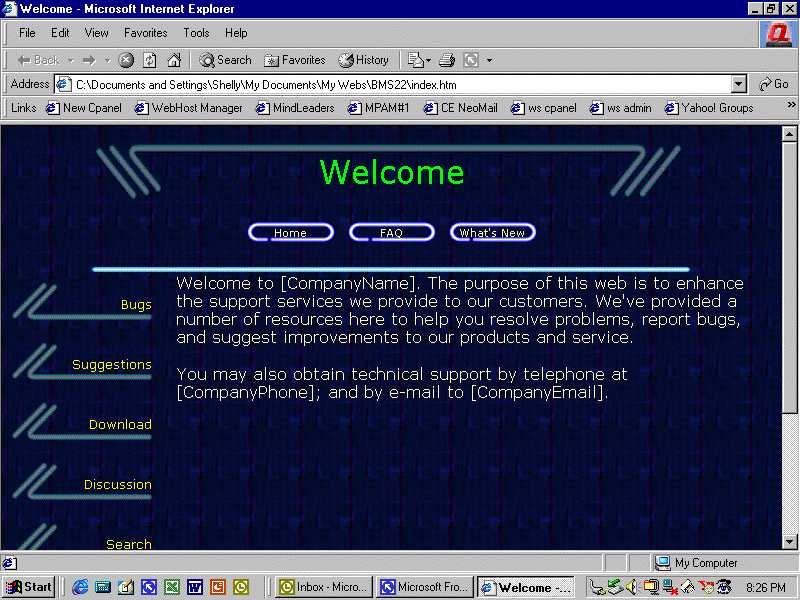Open the WebHost Manager link shortcut
The image size is (800, 600).
188,108
